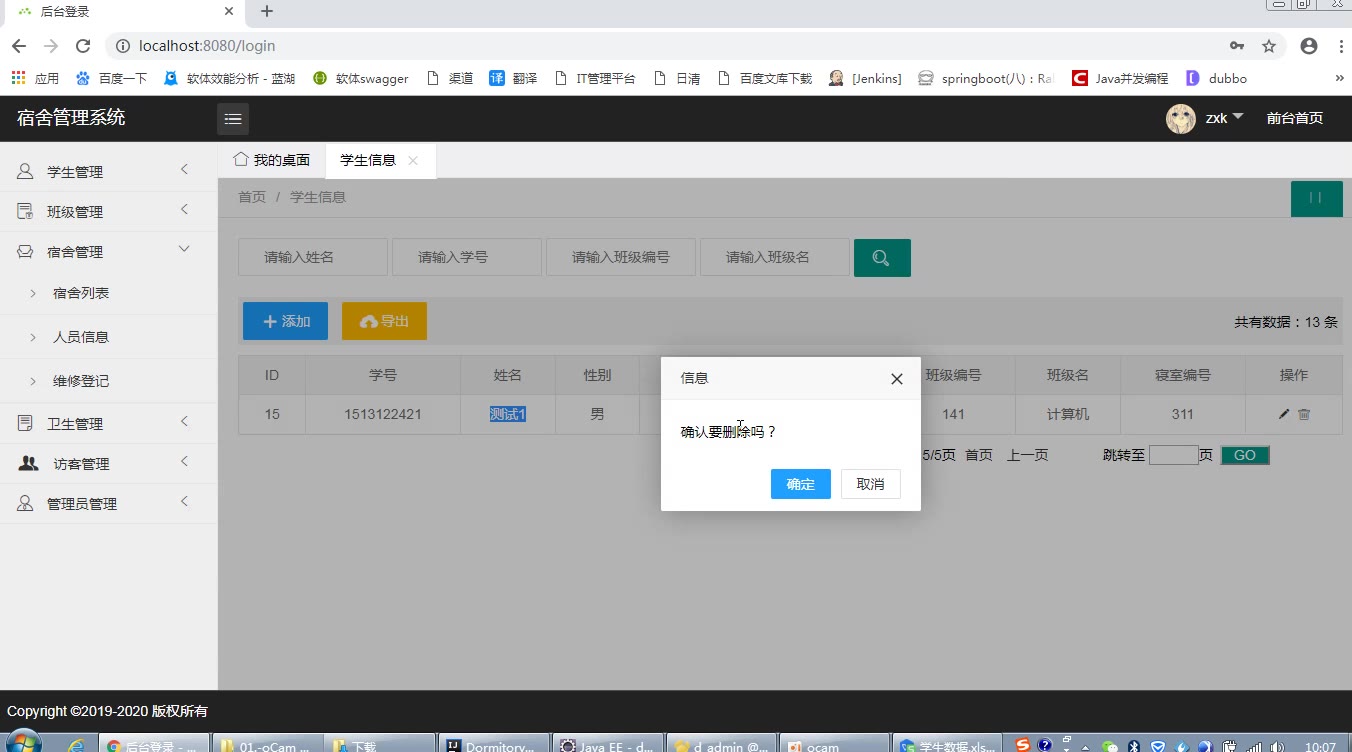This screenshot has width=1352, height=752.
Task: Close the 学生信息 tab with its X
Action: click(413, 161)
